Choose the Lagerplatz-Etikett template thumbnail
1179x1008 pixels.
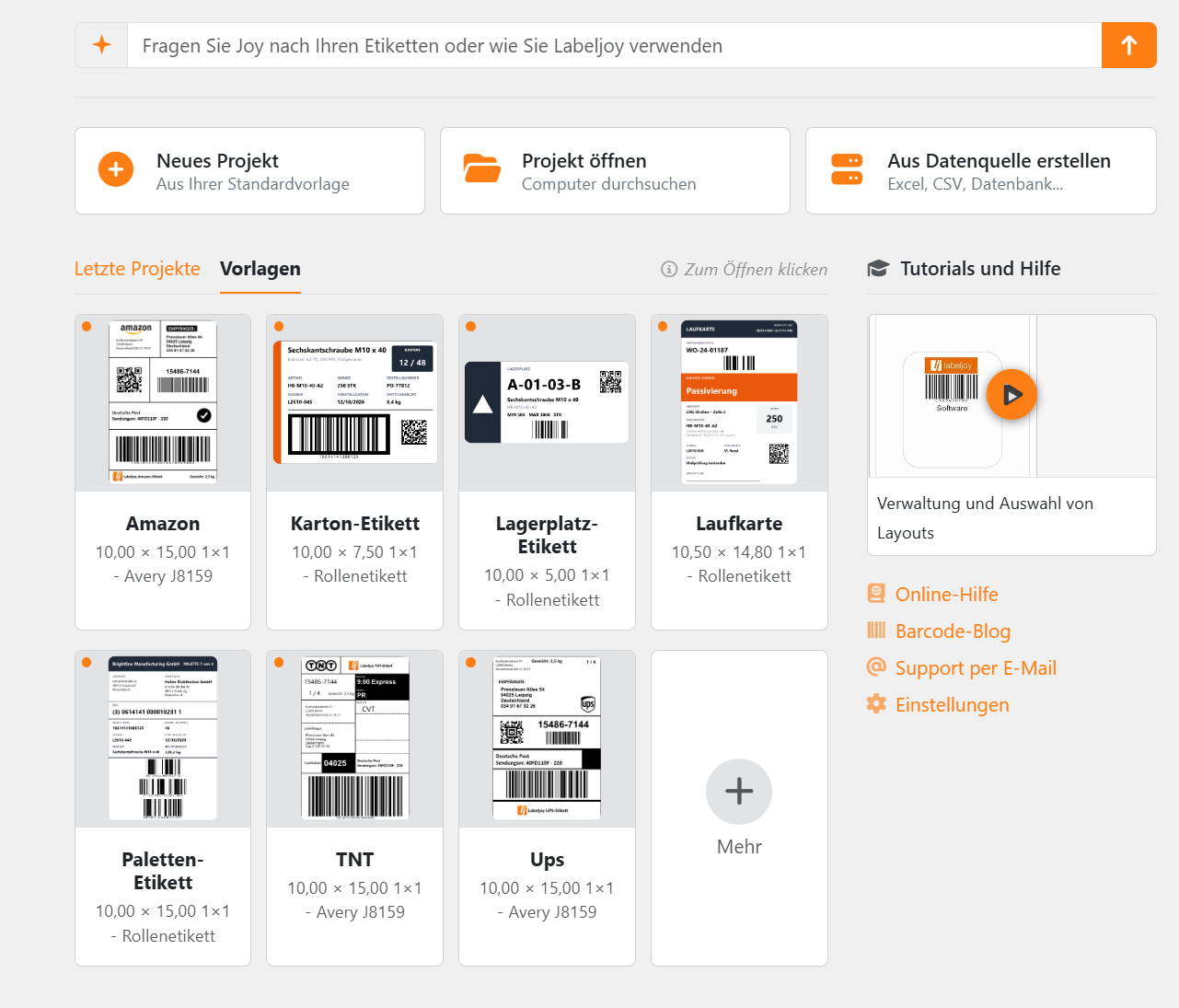(x=547, y=403)
